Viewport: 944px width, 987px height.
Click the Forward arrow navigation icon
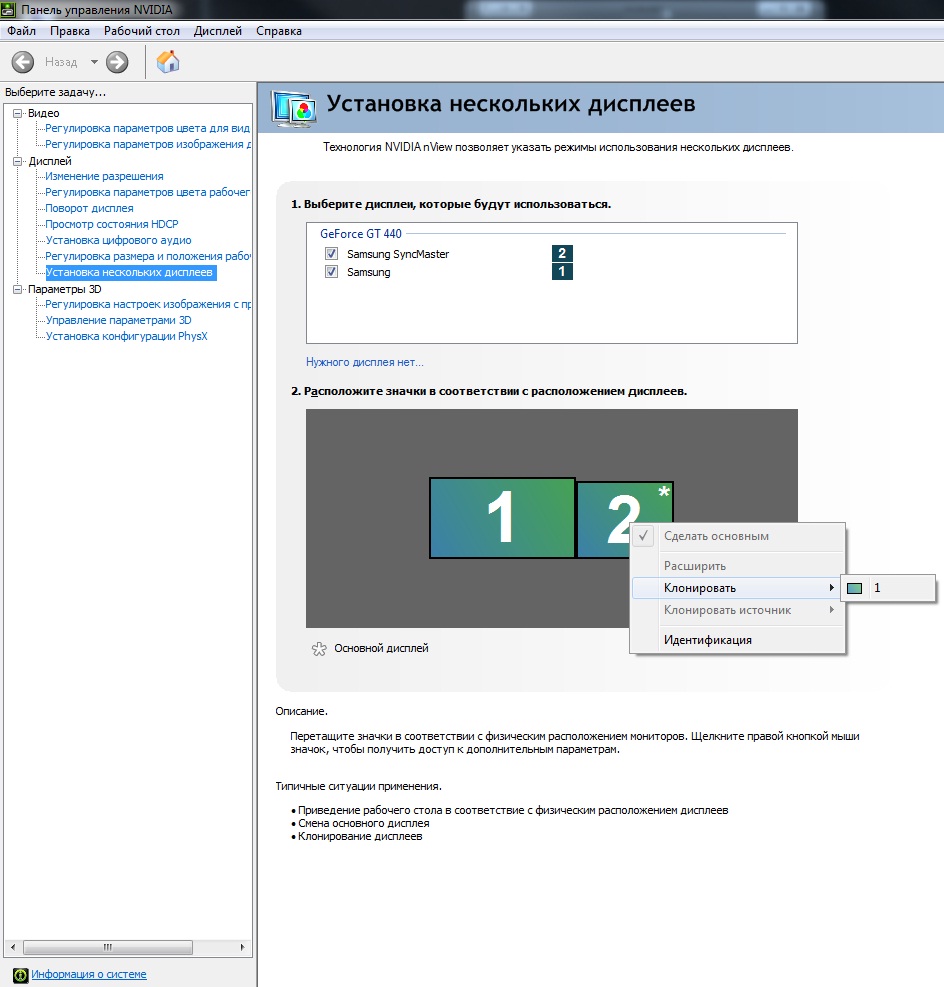[x=117, y=62]
